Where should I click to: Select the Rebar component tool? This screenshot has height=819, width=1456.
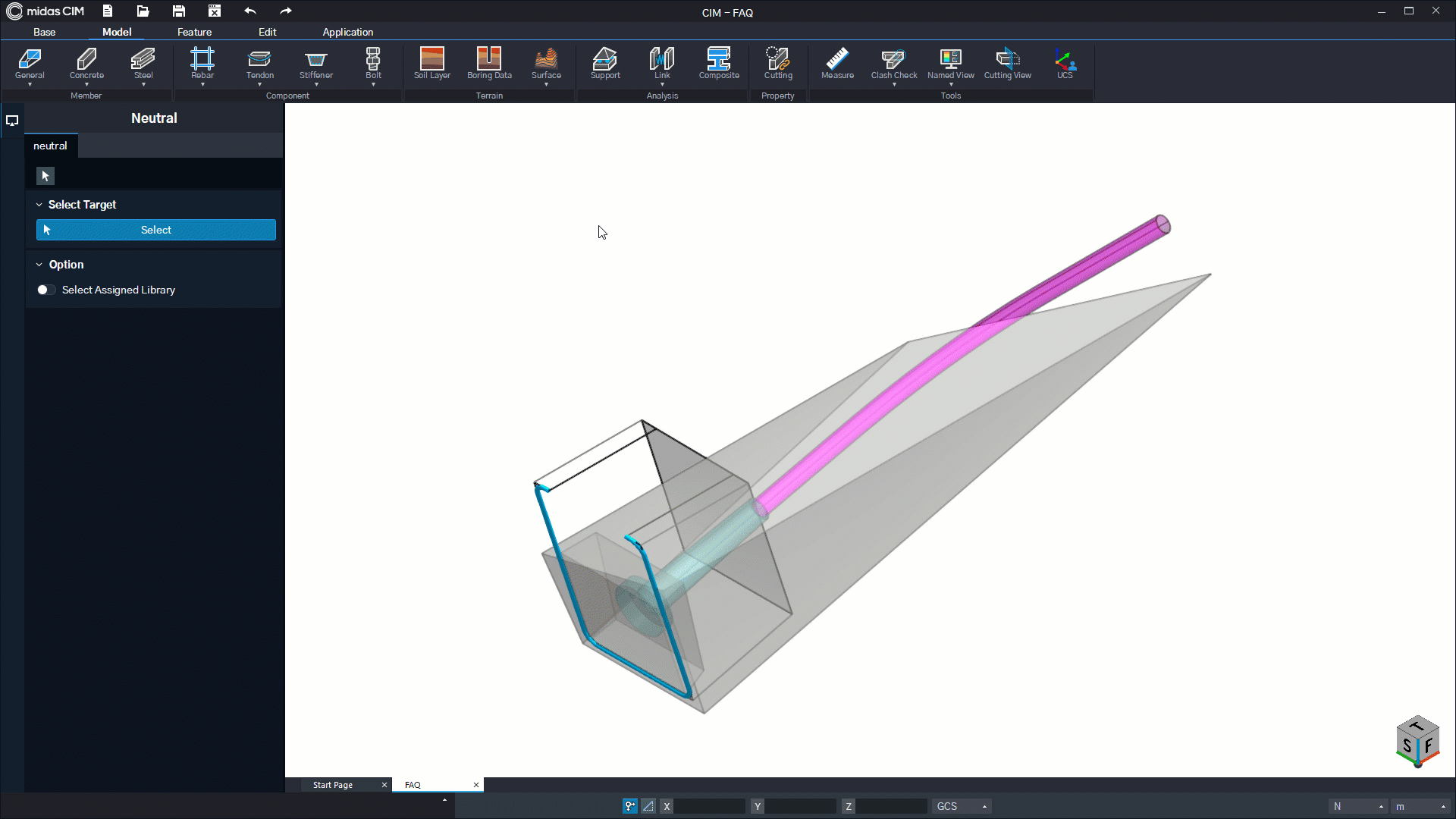[x=202, y=64]
